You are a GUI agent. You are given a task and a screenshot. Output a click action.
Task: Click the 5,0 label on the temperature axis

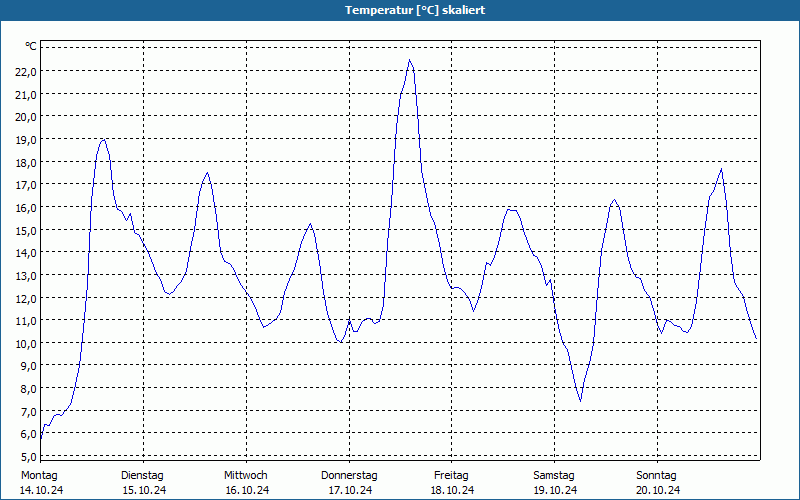click(x=26, y=457)
